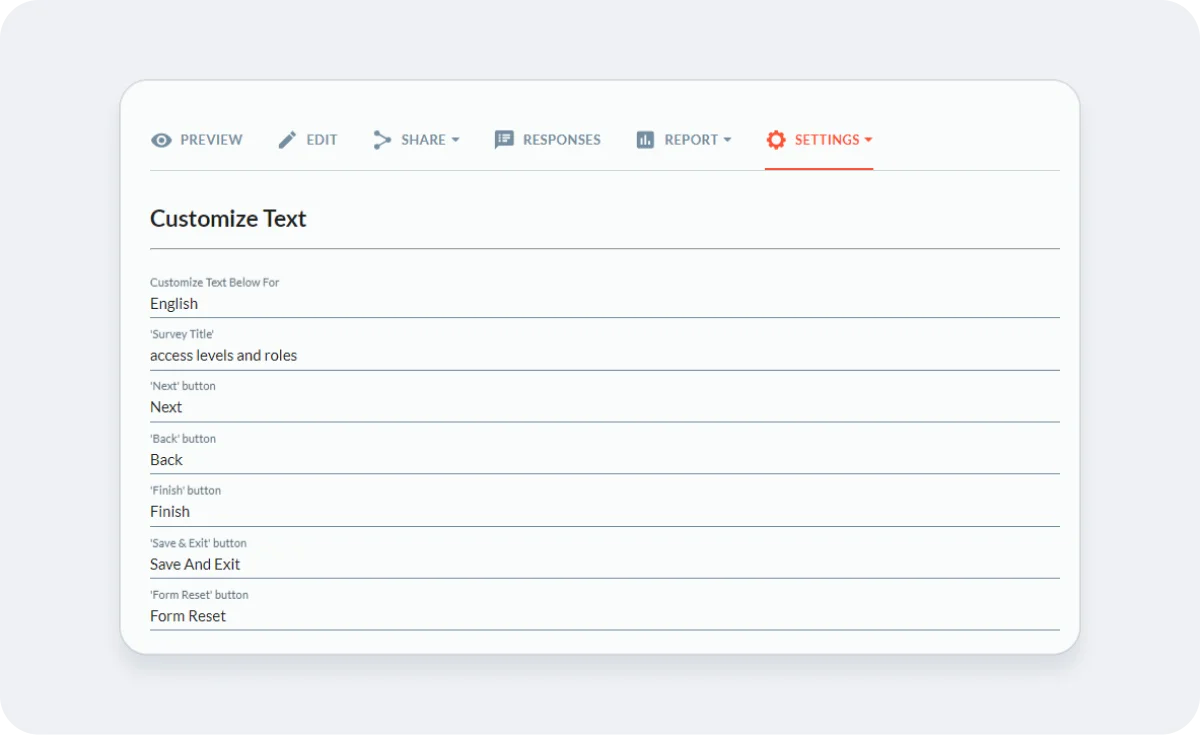This screenshot has width=1200, height=735.
Task: Click the 'Save & Exit' button label
Action: pyautogui.click(x=198, y=543)
